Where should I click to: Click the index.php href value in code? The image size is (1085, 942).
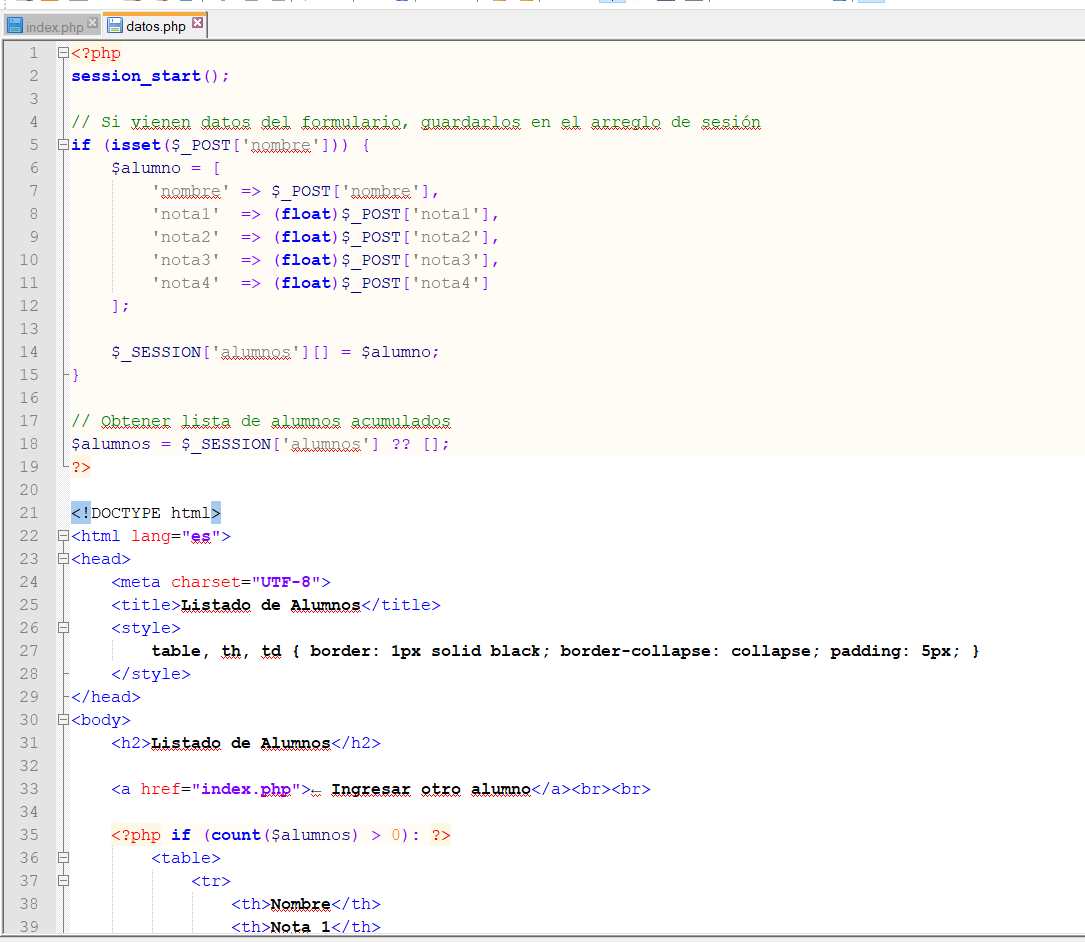pos(246,789)
